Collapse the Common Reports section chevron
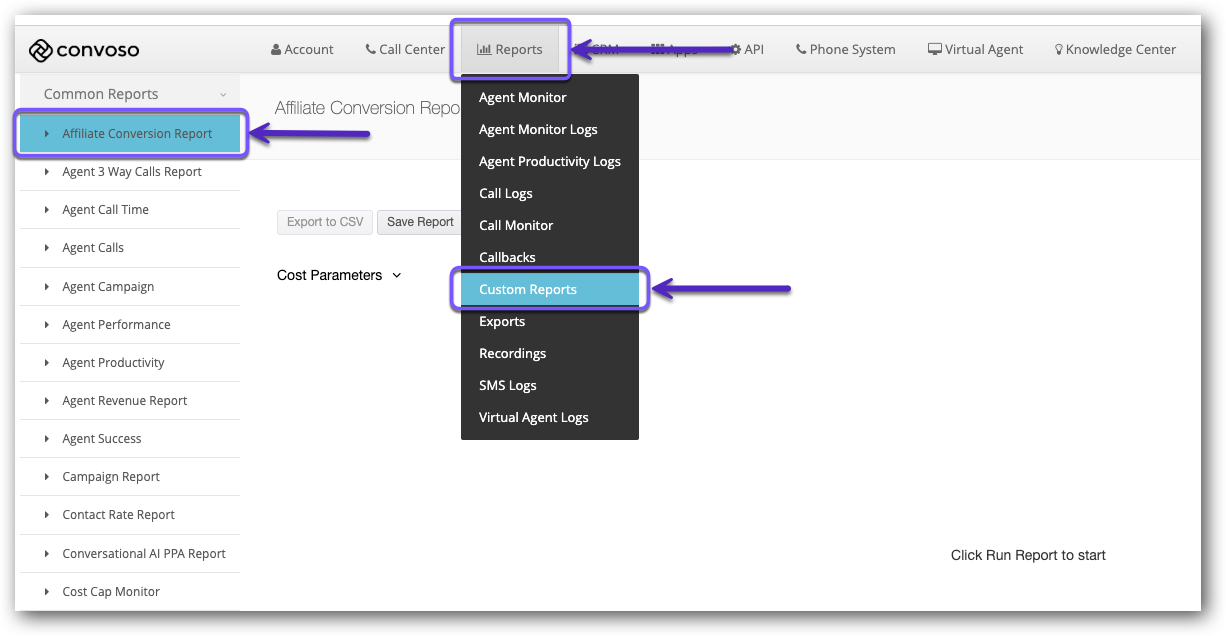 (x=222, y=95)
